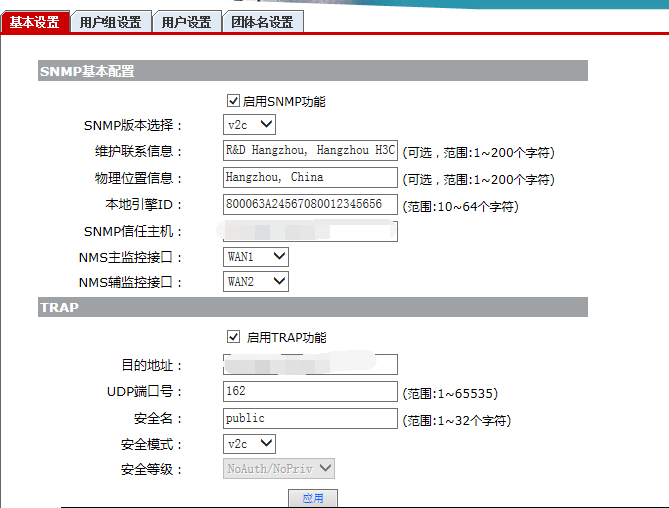
Task: Open the 用户组设置 tab
Action: click(111, 22)
